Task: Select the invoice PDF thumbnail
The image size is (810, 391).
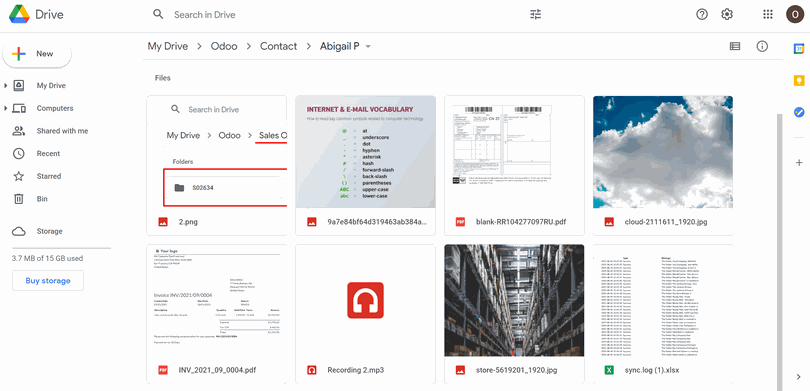Action: 216,301
